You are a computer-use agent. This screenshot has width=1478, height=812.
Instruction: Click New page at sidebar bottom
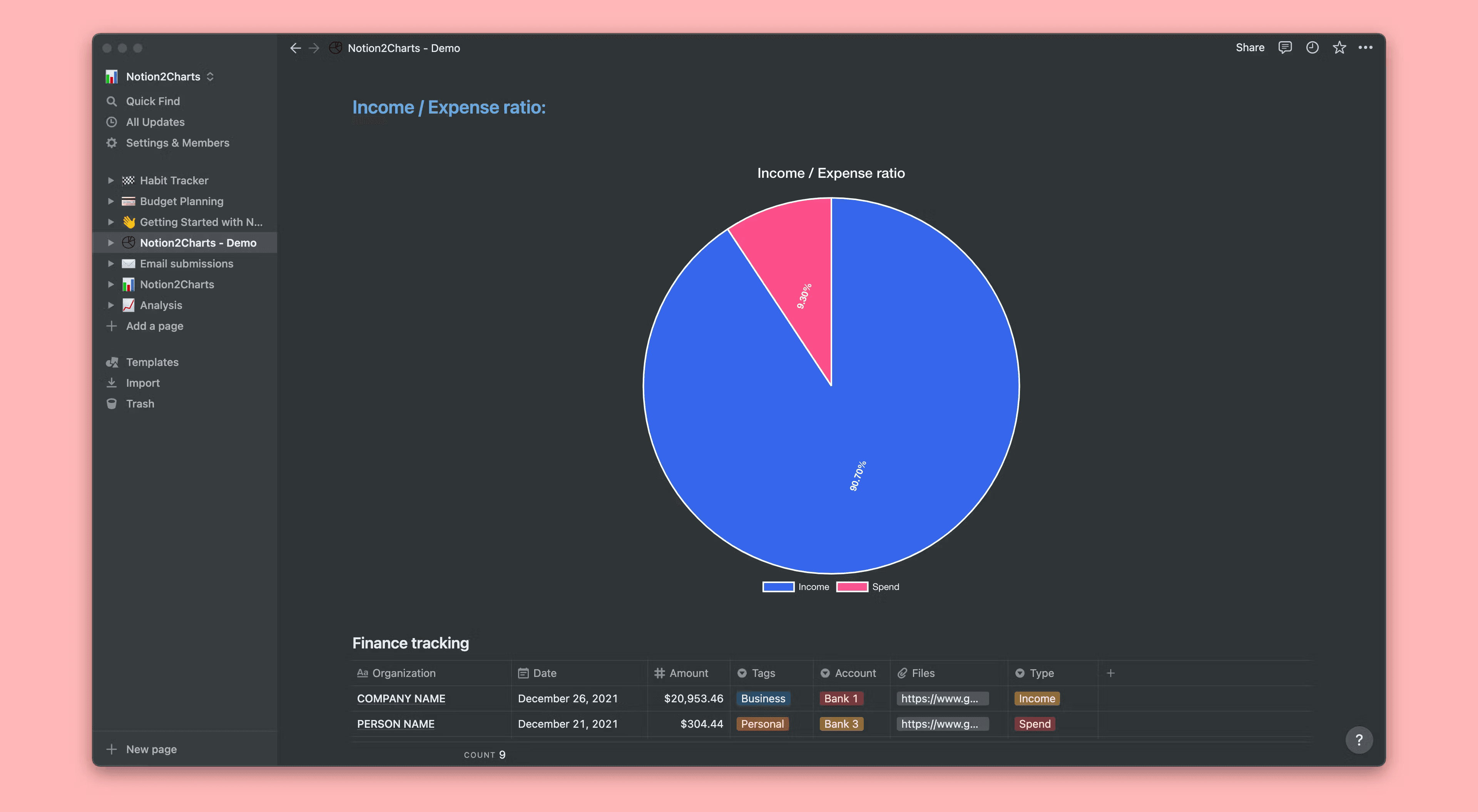click(151, 749)
